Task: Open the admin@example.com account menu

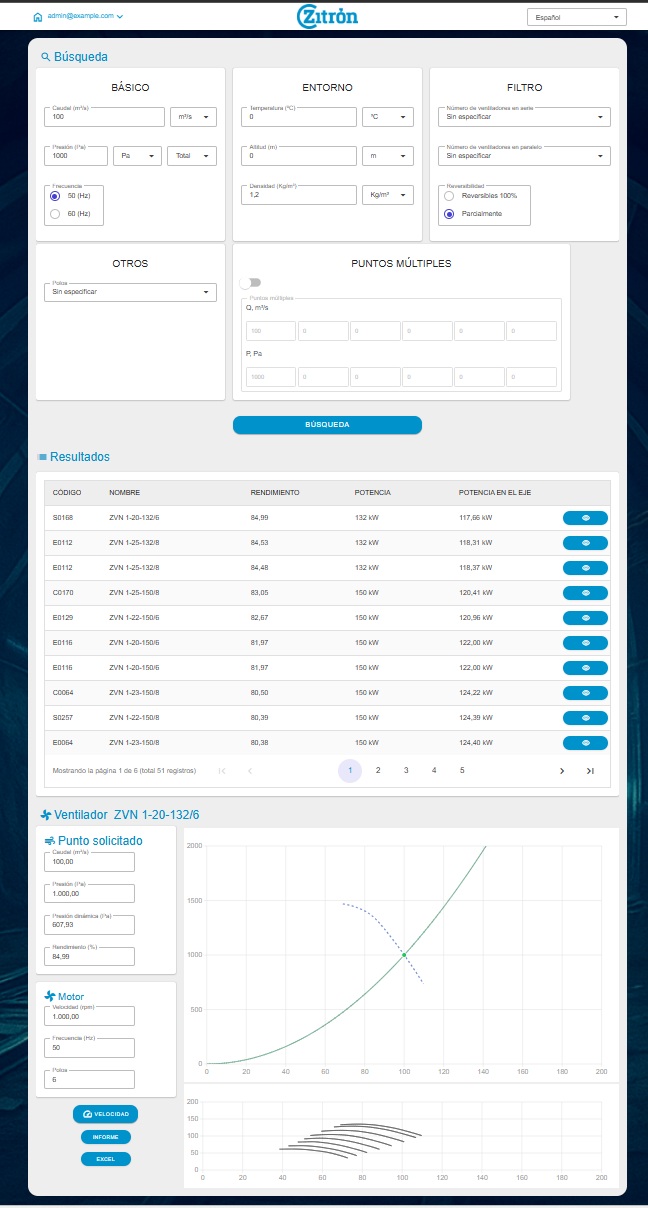Action: [x=85, y=17]
